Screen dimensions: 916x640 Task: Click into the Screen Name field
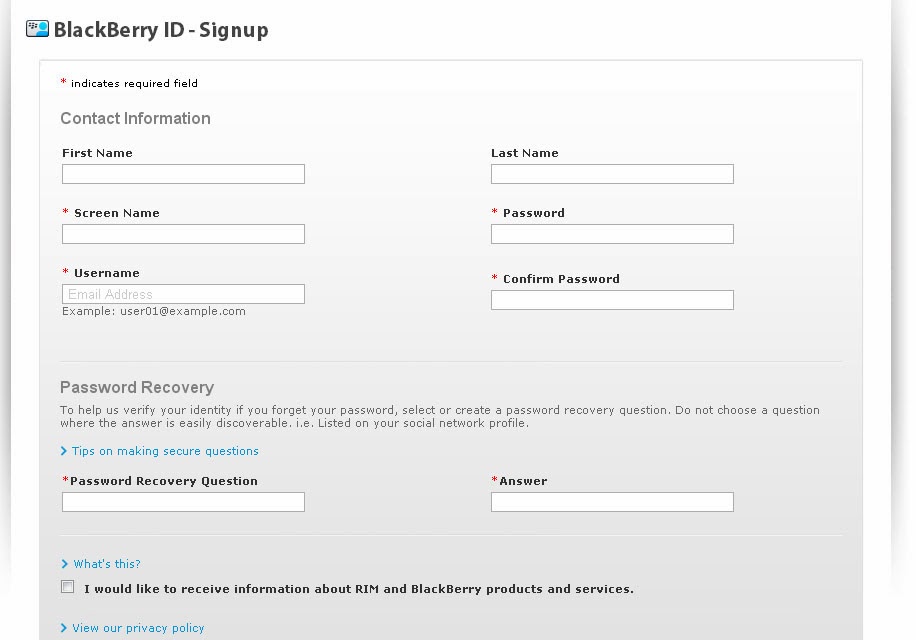183,234
